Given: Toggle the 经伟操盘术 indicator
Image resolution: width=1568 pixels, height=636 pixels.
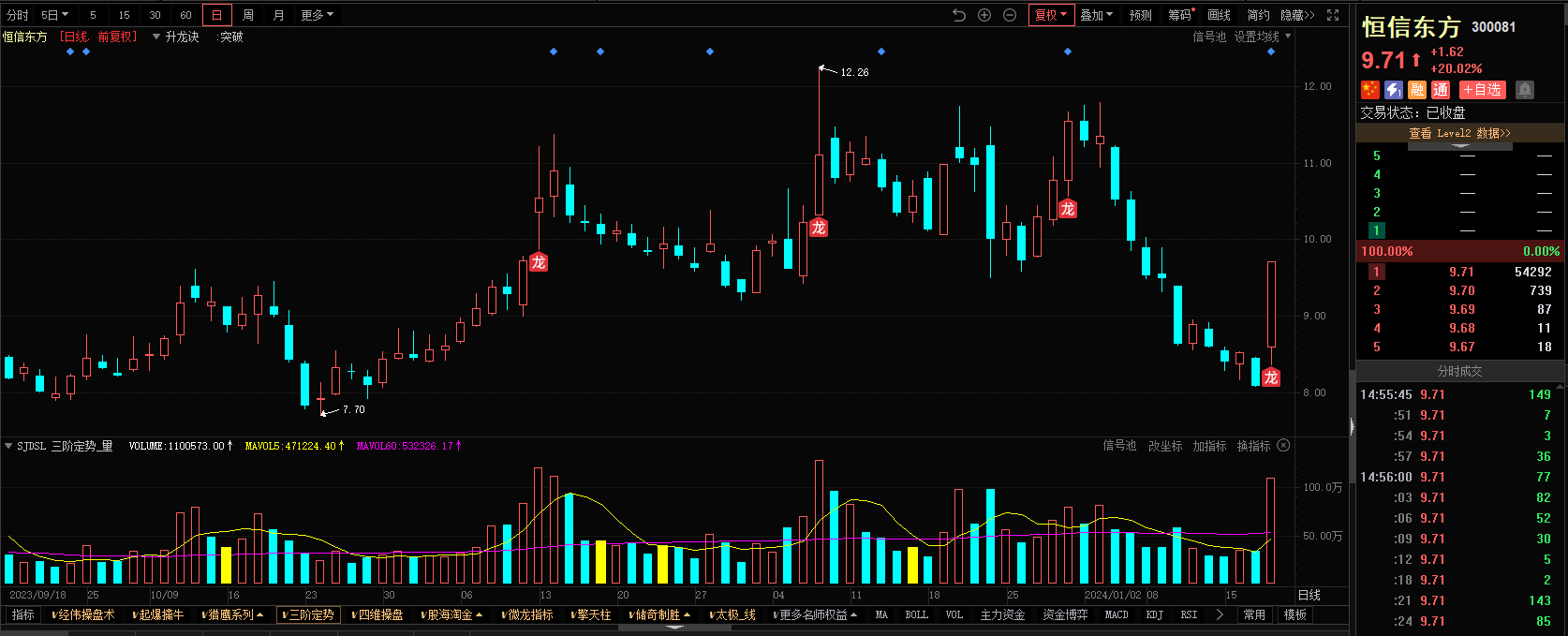Looking at the screenshot, I should tap(84, 614).
